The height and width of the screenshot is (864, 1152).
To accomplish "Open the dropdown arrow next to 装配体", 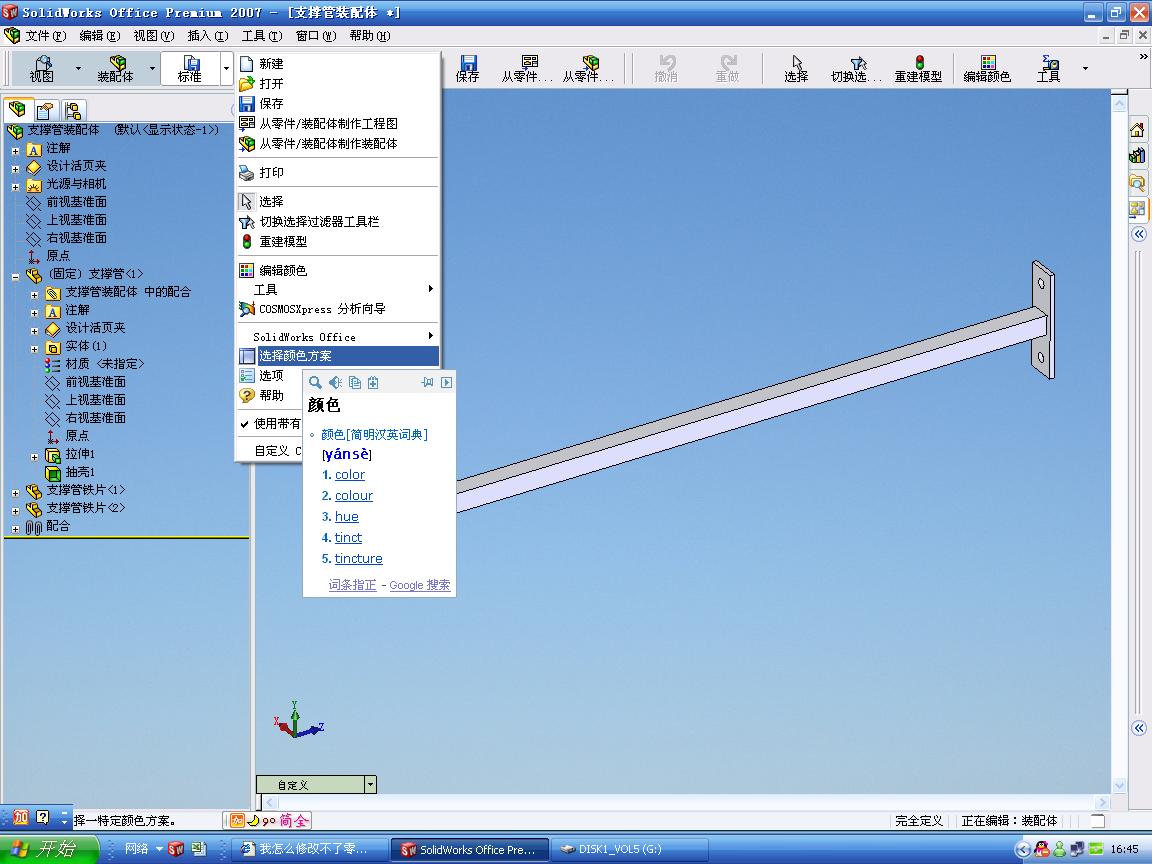I will pyautogui.click(x=152, y=68).
